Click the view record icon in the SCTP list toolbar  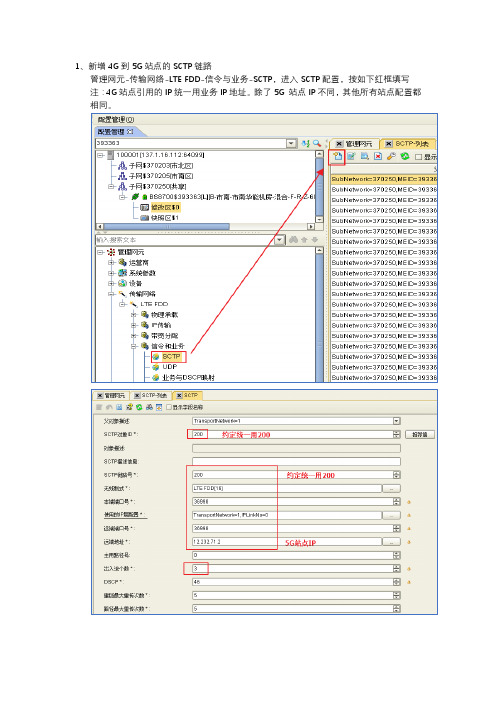coord(364,156)
